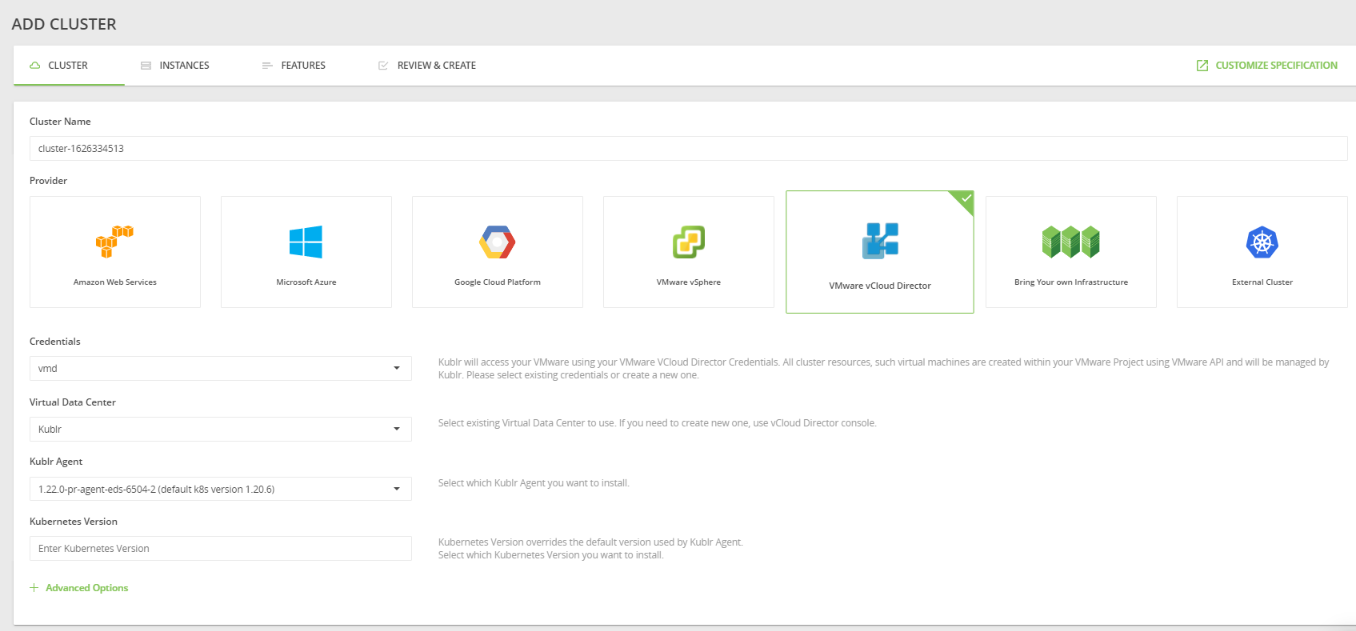Click the "VMware vCloud Director" label
The width and height of the screenshot is (1356, 631).
coord(880,285)
